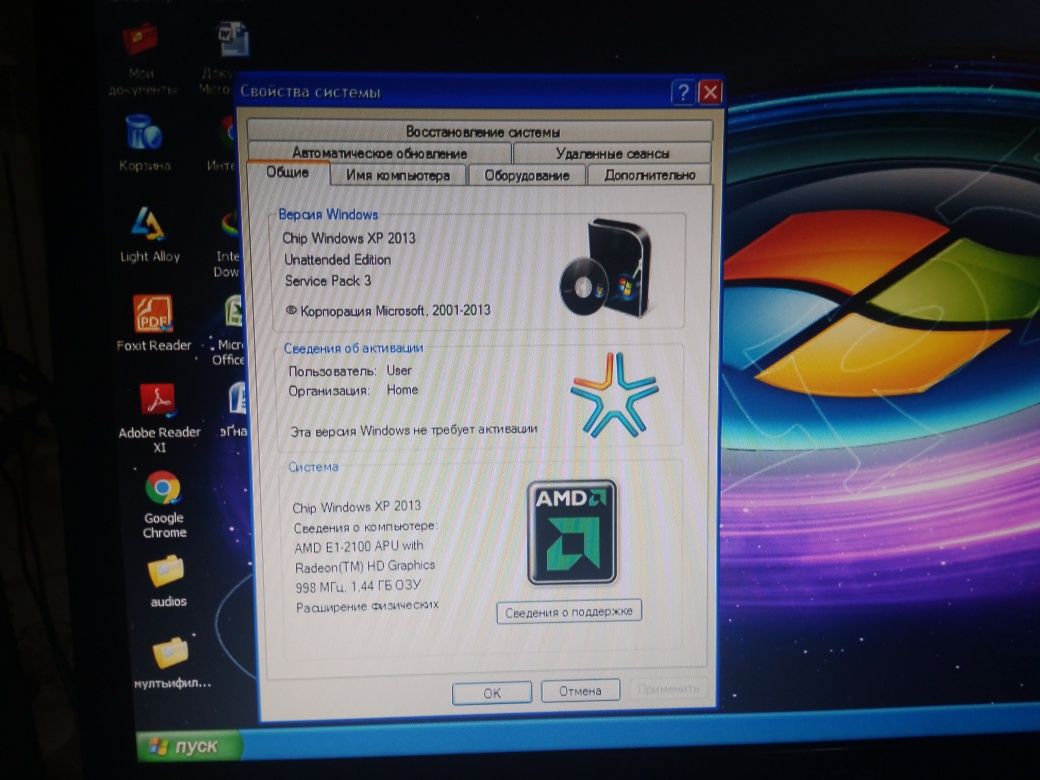Click the OK button
1040x780 pixels.
click(491, 693)
